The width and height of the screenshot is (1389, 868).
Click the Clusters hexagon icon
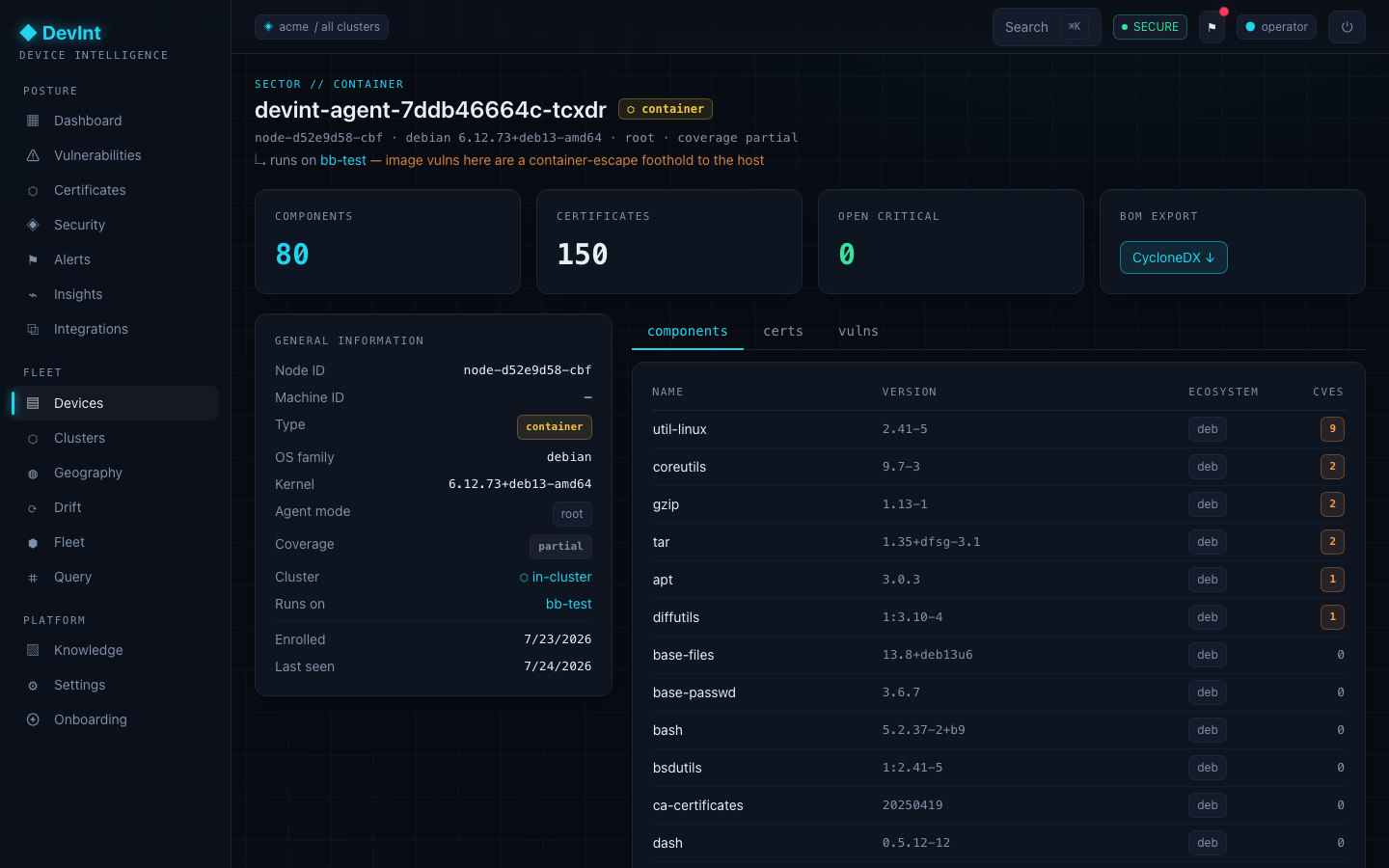point(33,439)
